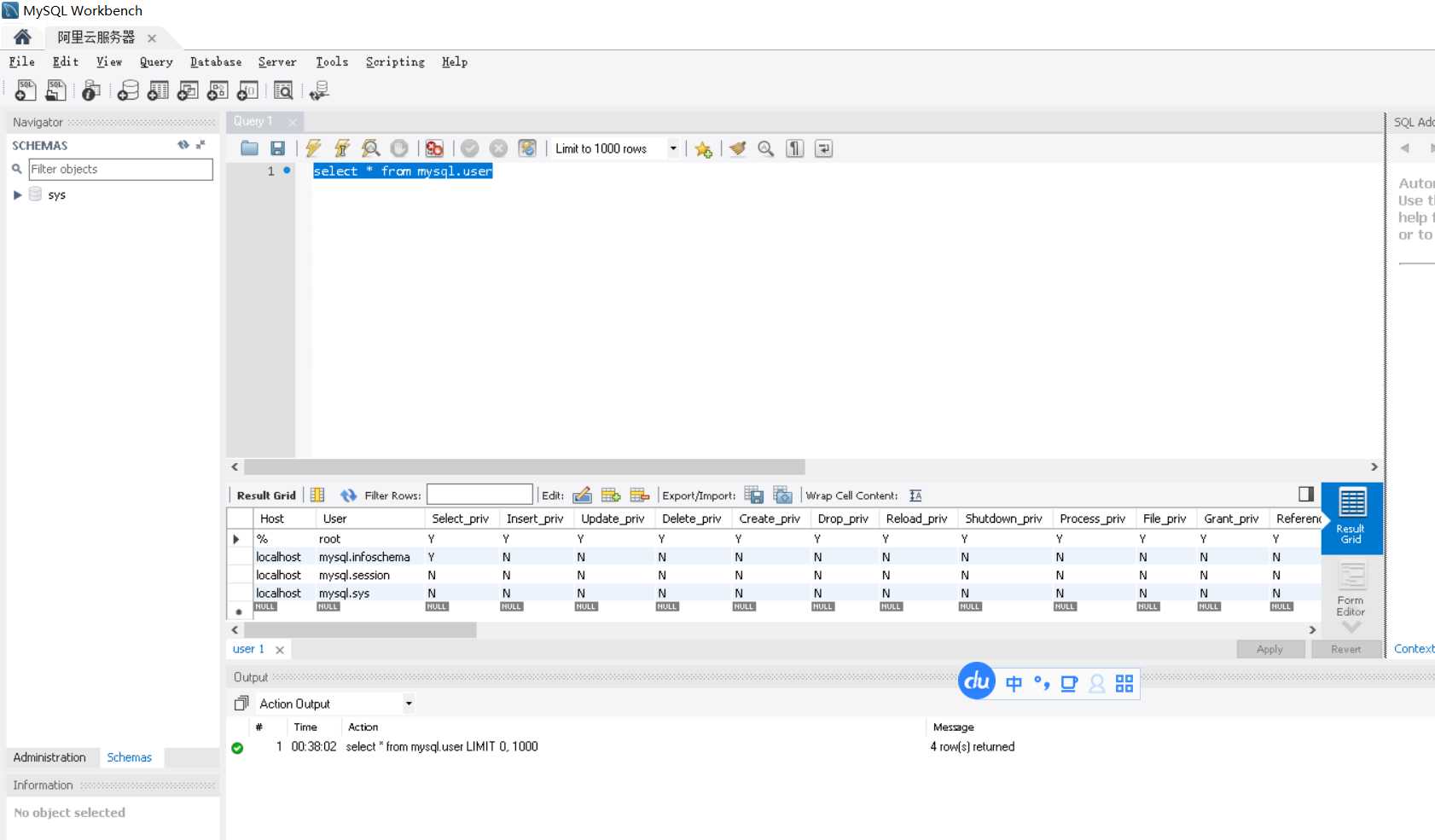Image resolution: width=1435 pixels, height=840 pixels.
Task: Open a script file in query editor
Action: click(x=249, y=148)
